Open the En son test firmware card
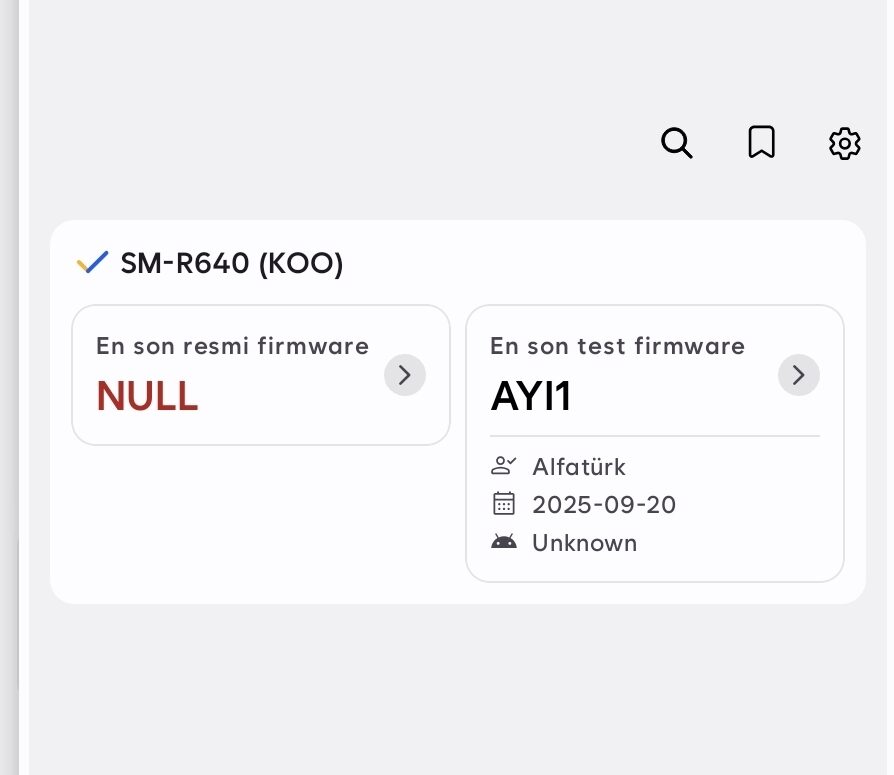The height and width of the screenshot is (775, 894). click(655, 444)
